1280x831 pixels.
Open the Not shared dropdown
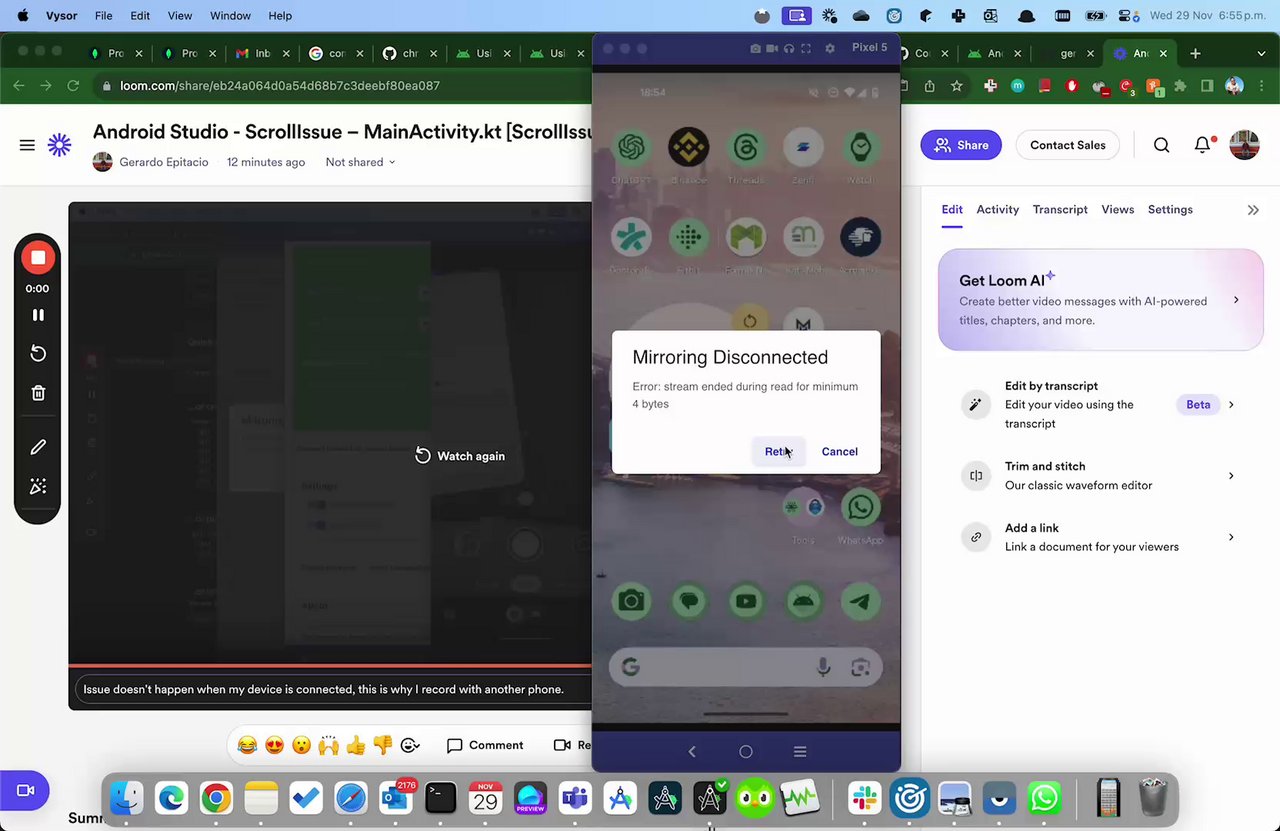pyautogui.click(x=360, y=162)
